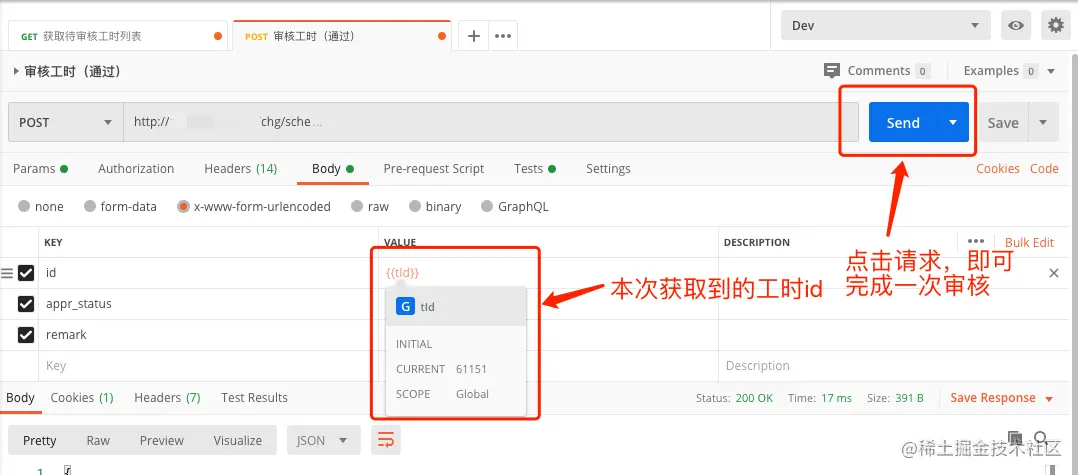Add a new request tab
Image resolution: width=1078 pixels, height=475 pixels.
(473, 36)
